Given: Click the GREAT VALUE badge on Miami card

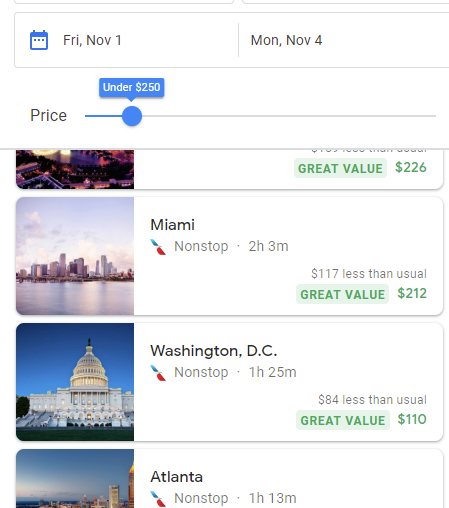Looking at the screenshot, I should pos(342,294).
